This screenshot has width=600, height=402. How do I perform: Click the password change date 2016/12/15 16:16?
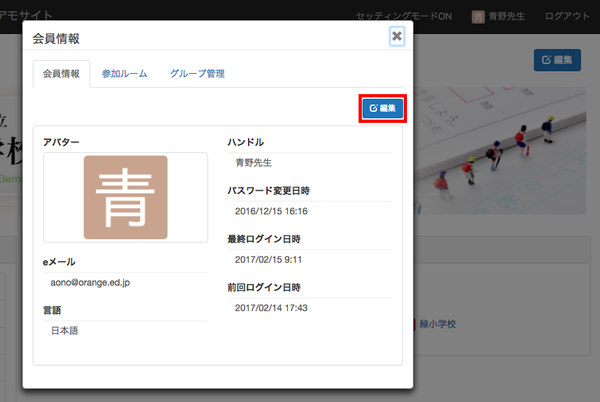click(271, 211)
